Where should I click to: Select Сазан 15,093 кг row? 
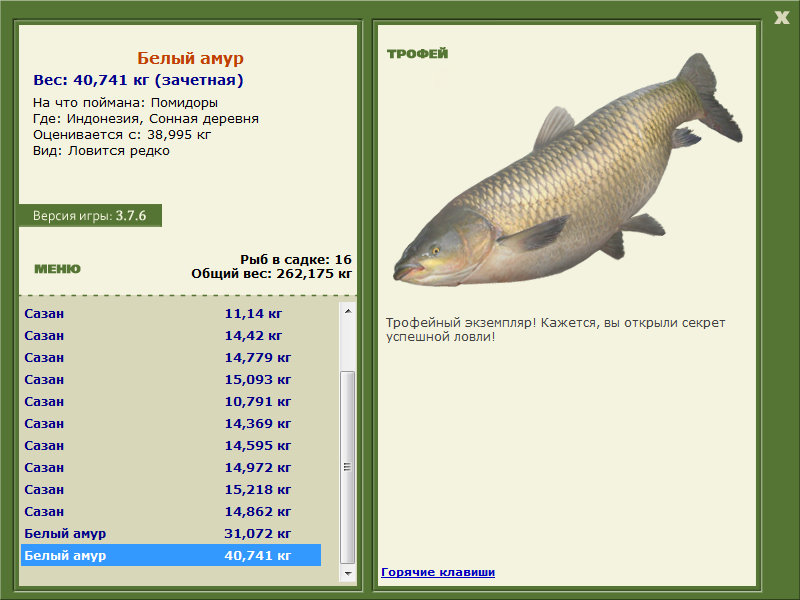coord(171,379)
